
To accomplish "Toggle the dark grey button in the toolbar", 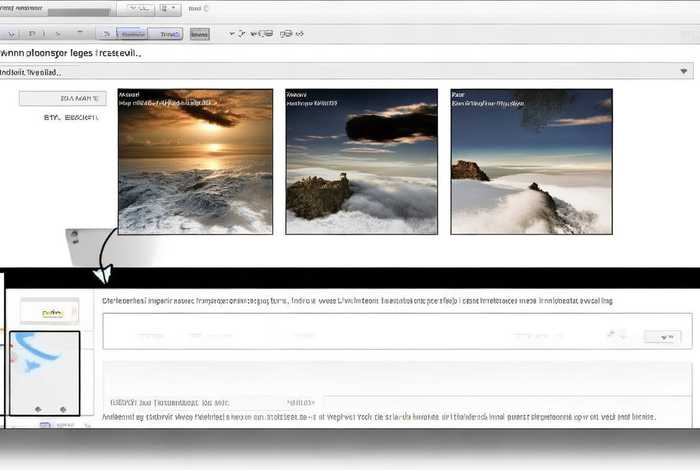I will (200, 33).
